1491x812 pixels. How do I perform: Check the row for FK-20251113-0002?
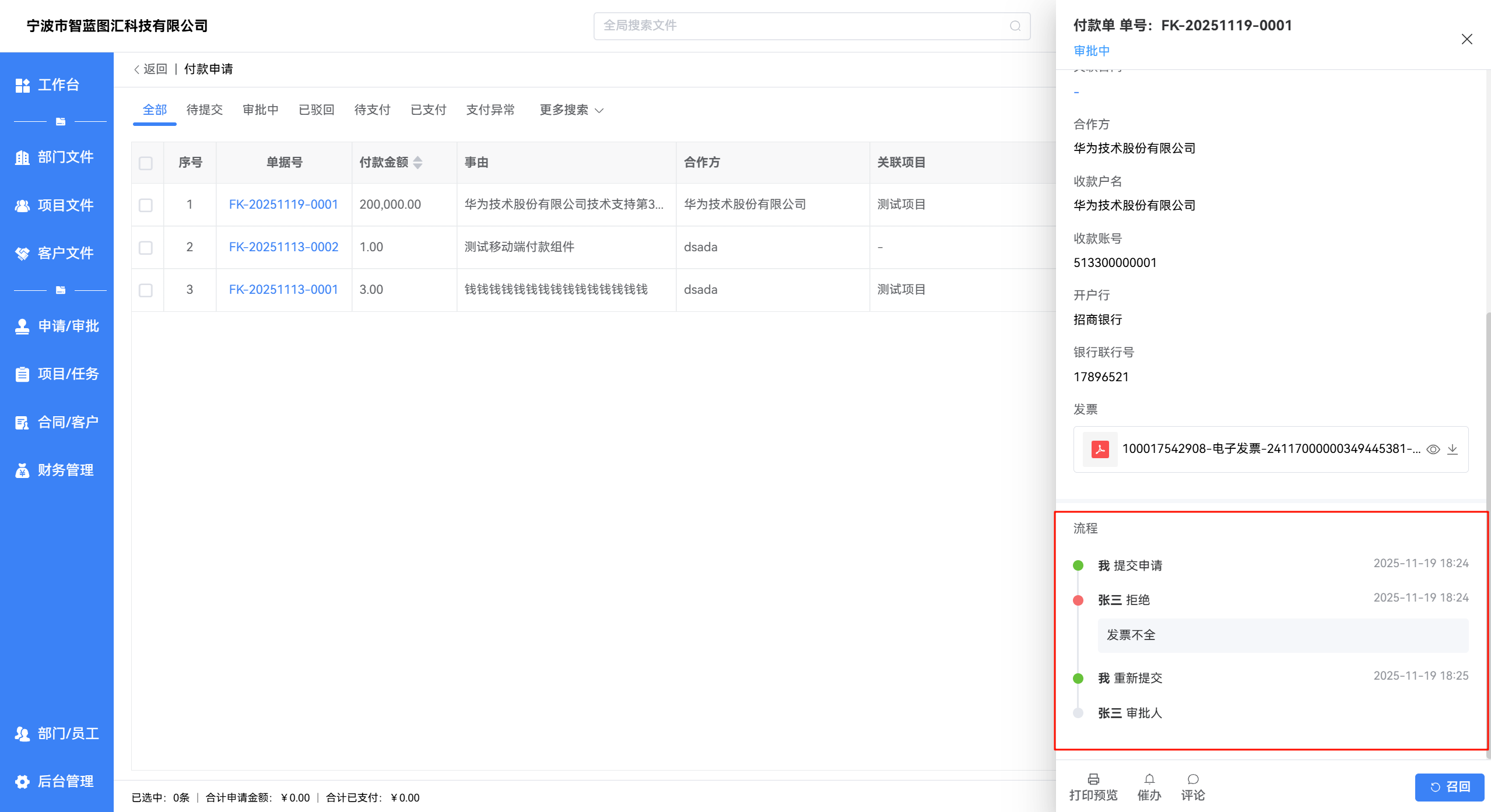click(146, 248)
